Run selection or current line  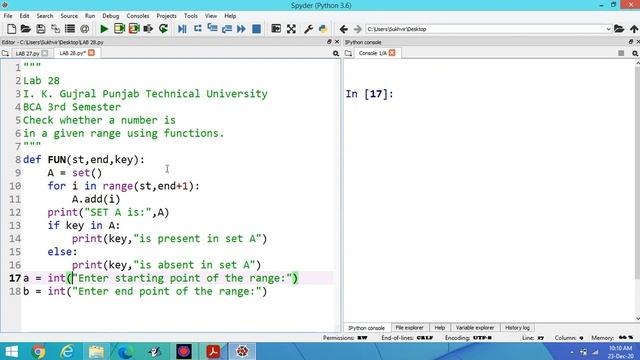pyautogui.click(x=148, y=29)
